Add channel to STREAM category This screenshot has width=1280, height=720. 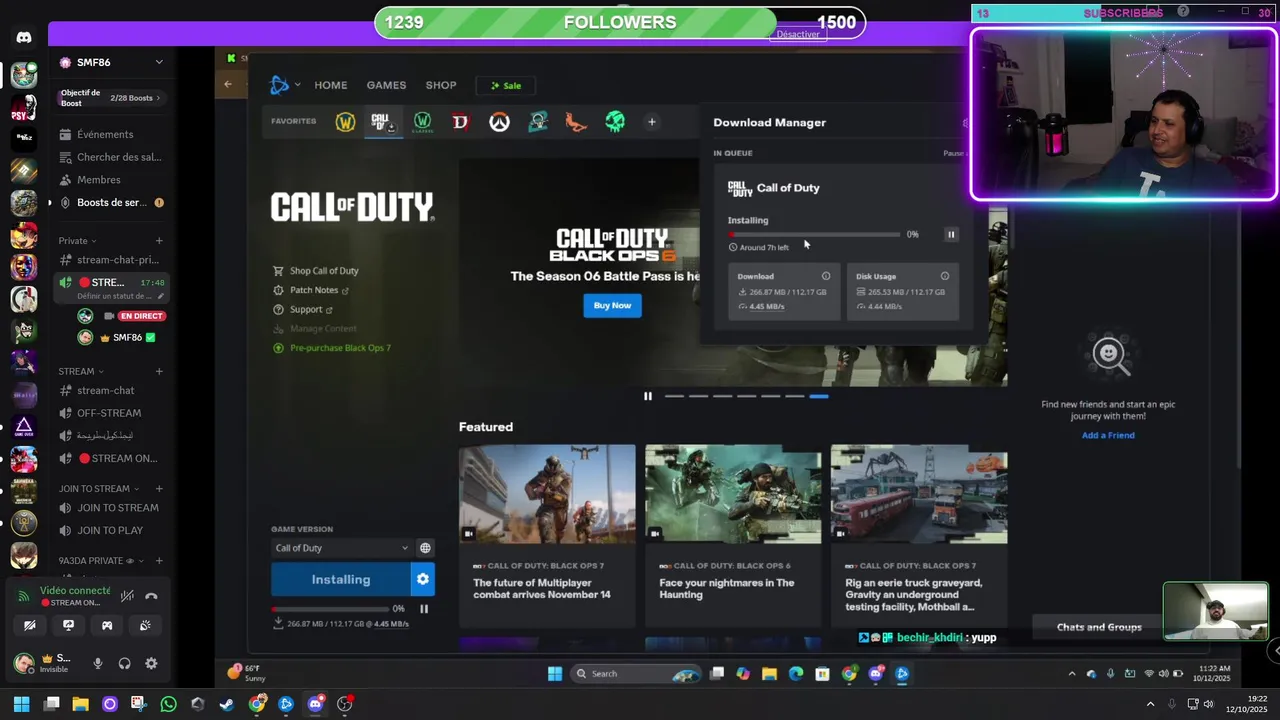coord(158,371)
